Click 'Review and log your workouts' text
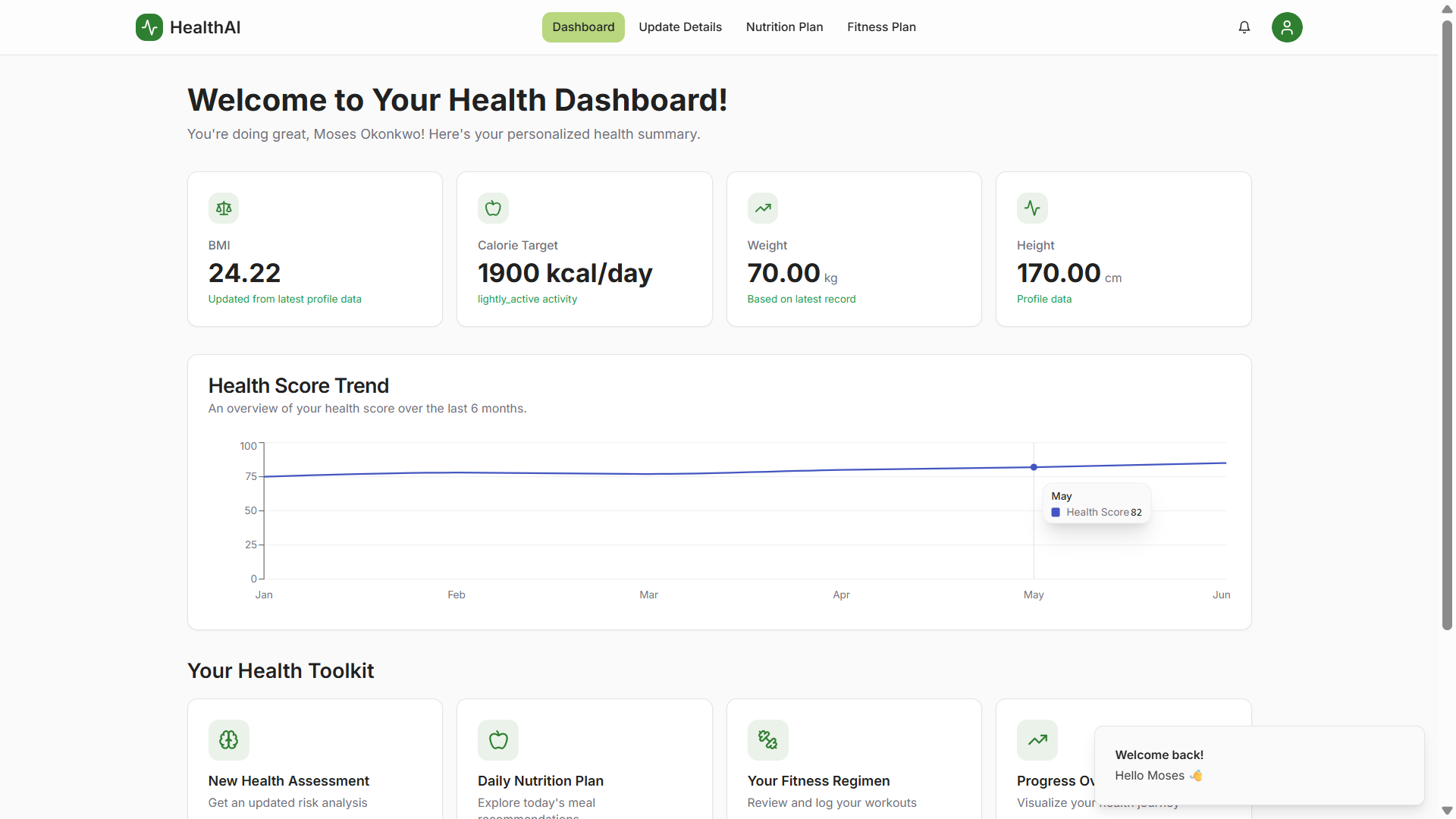 coord(832,802)
